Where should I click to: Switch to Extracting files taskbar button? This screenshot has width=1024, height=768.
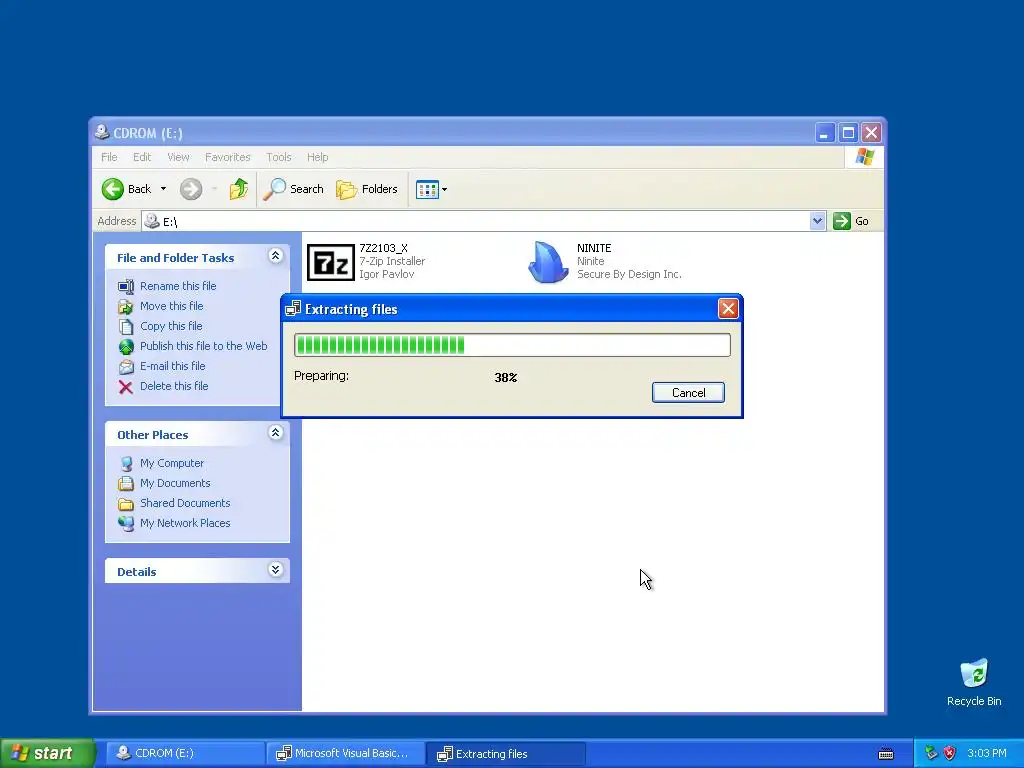click(x=505, y=754)
